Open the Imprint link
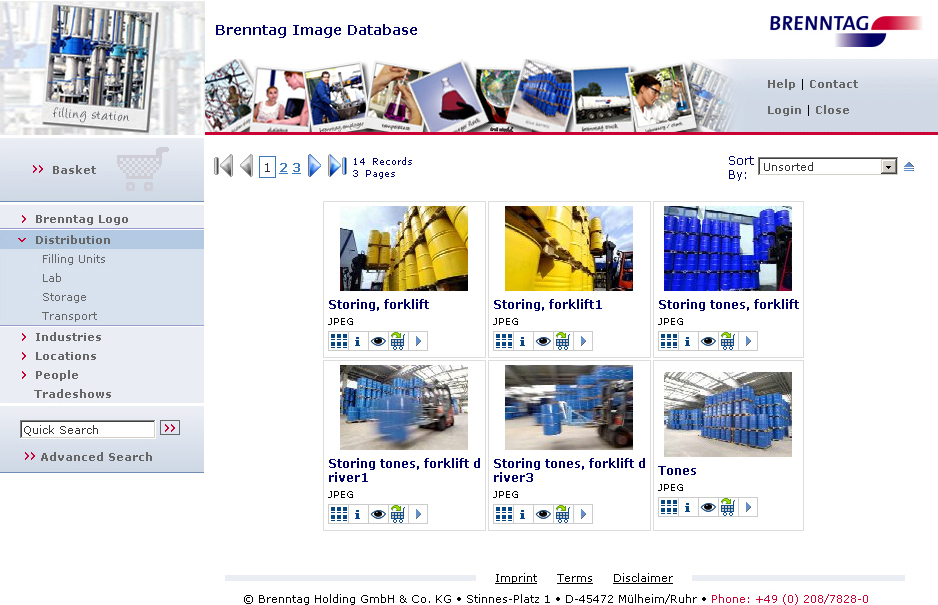This screenshot has width=938, height=605. tap(516, 578)
